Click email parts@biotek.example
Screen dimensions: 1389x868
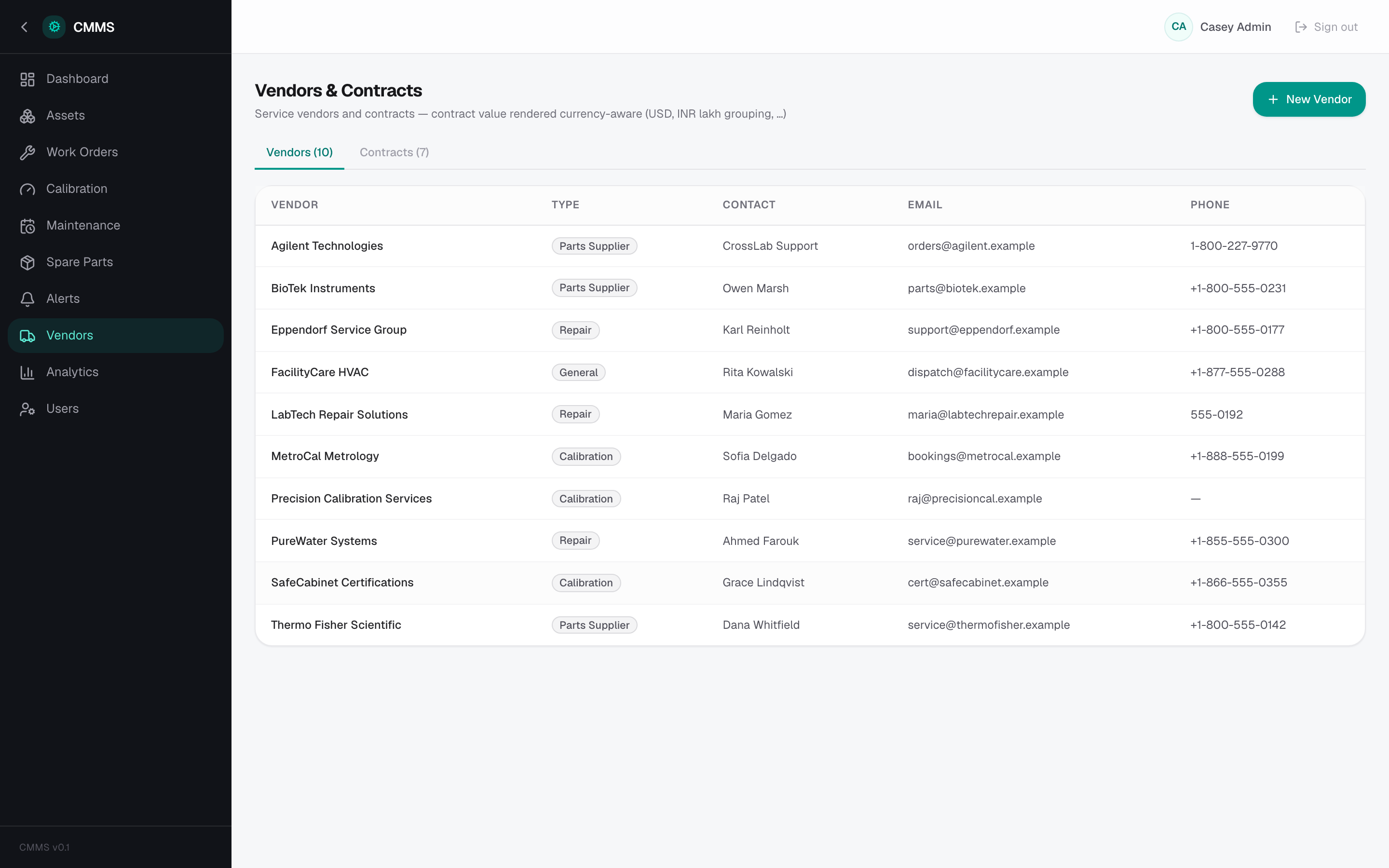(967, 288)
